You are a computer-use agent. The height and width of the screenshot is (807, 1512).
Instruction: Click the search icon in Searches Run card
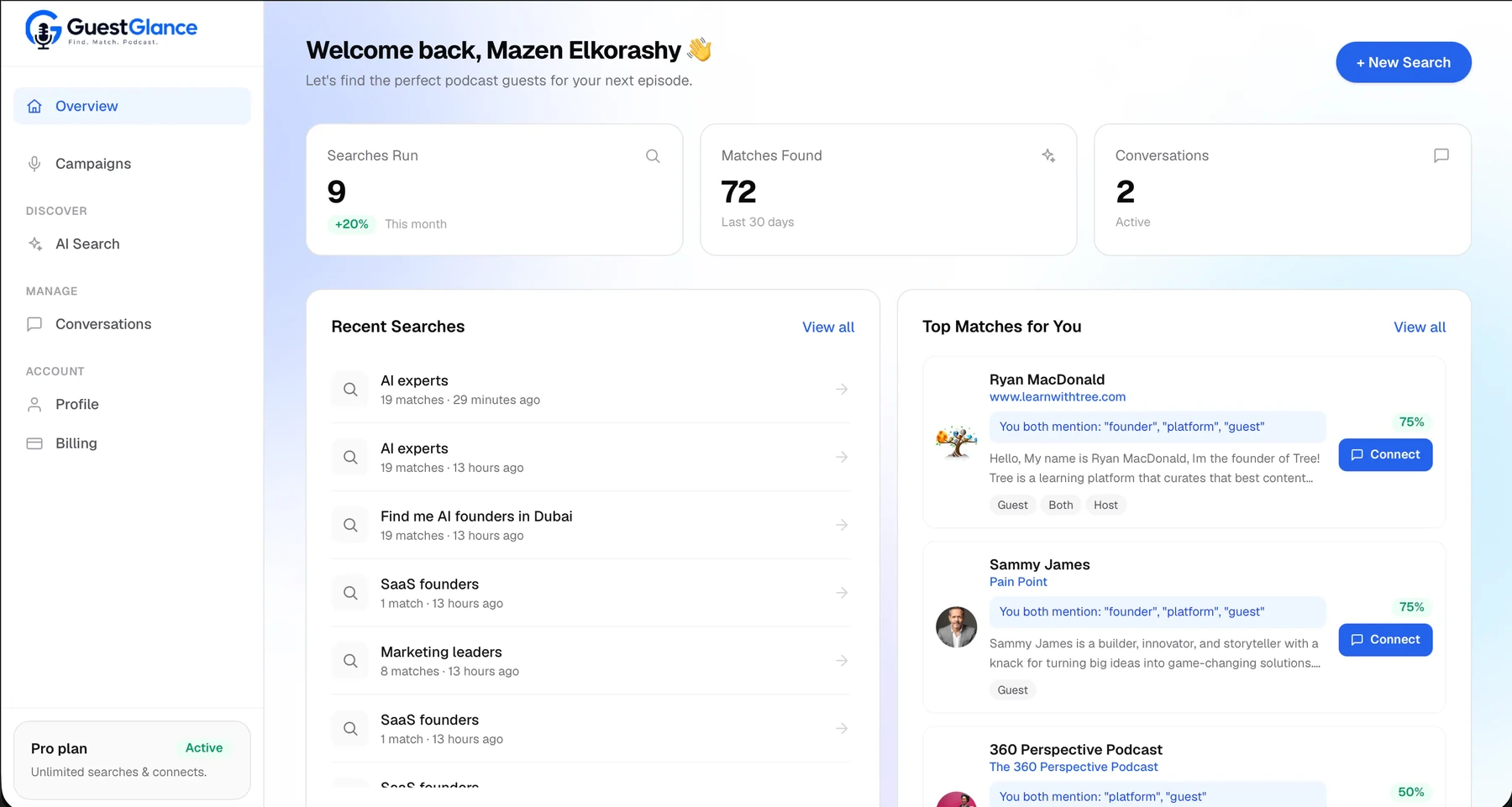653,156
